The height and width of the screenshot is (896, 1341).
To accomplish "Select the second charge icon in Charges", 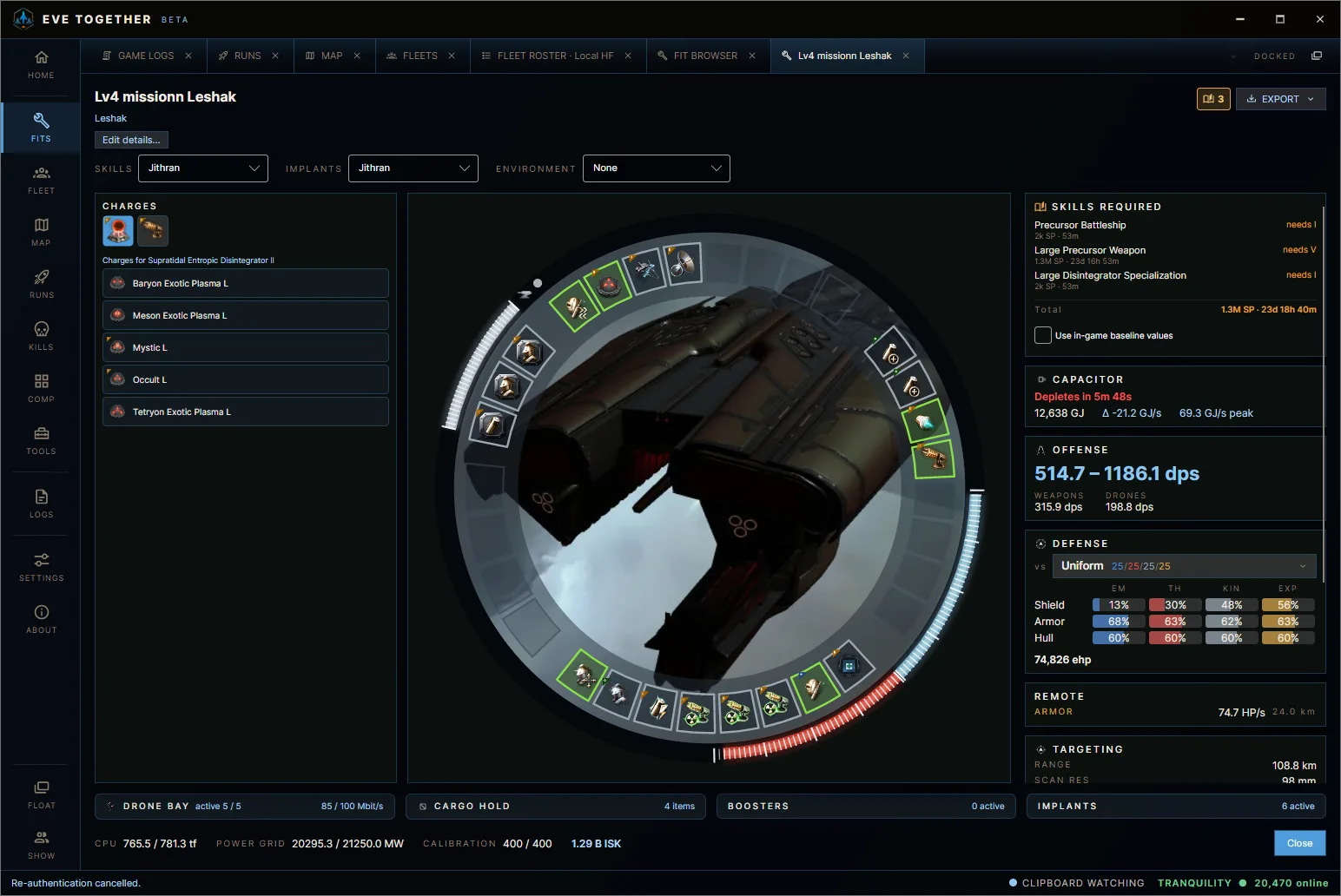I will 153,231.
